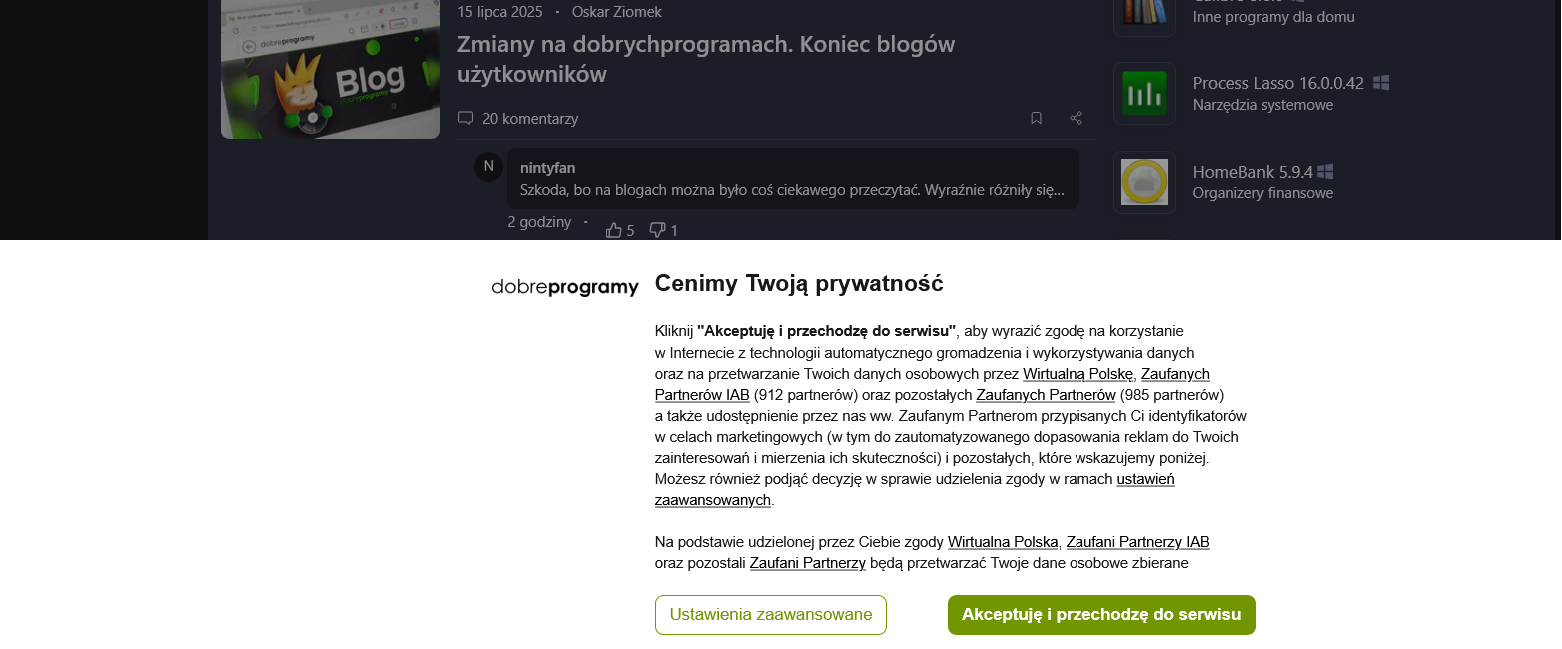Click the Windows icon beside Process Lasso

tap(1381, 83)
